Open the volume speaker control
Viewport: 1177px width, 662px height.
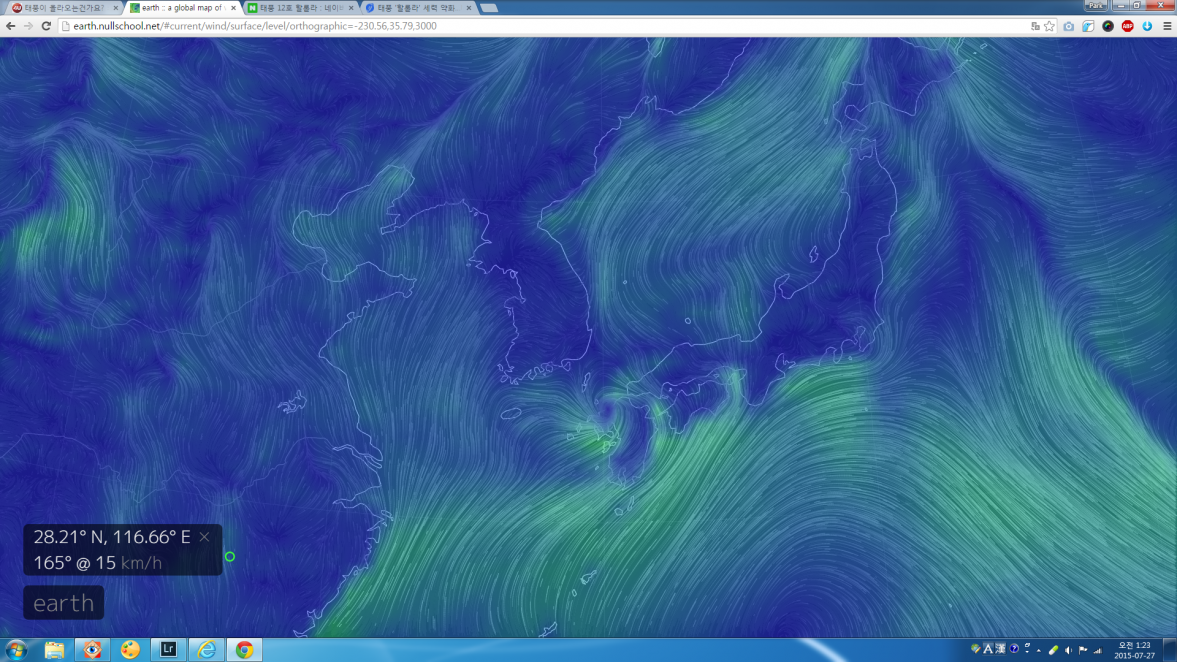[x=1068, y=651]
